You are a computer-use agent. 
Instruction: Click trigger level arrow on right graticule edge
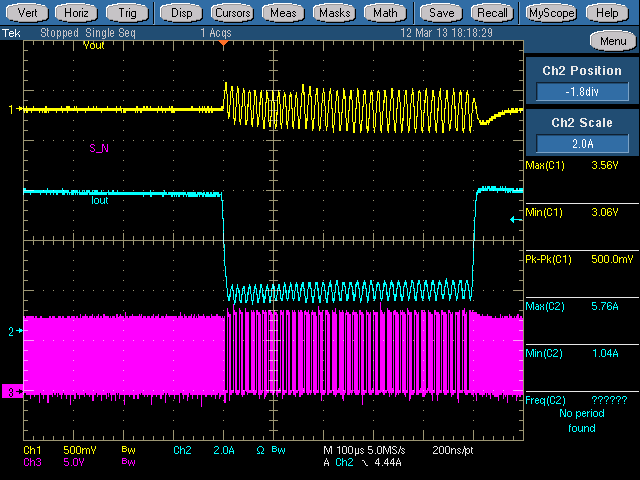pos(515,219)
